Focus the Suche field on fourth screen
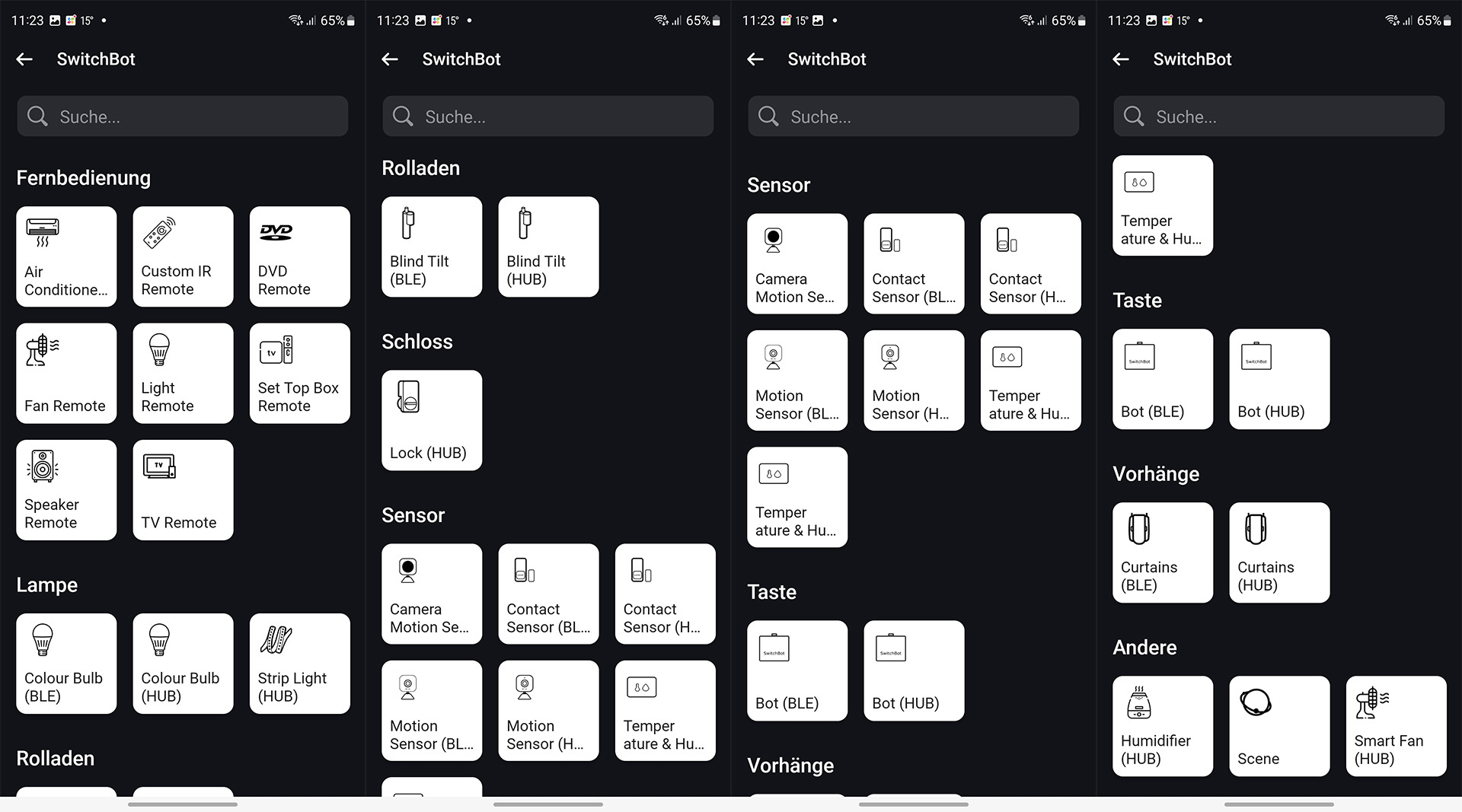Viewport: 1462px width, 812px height. coord(1279,116)
